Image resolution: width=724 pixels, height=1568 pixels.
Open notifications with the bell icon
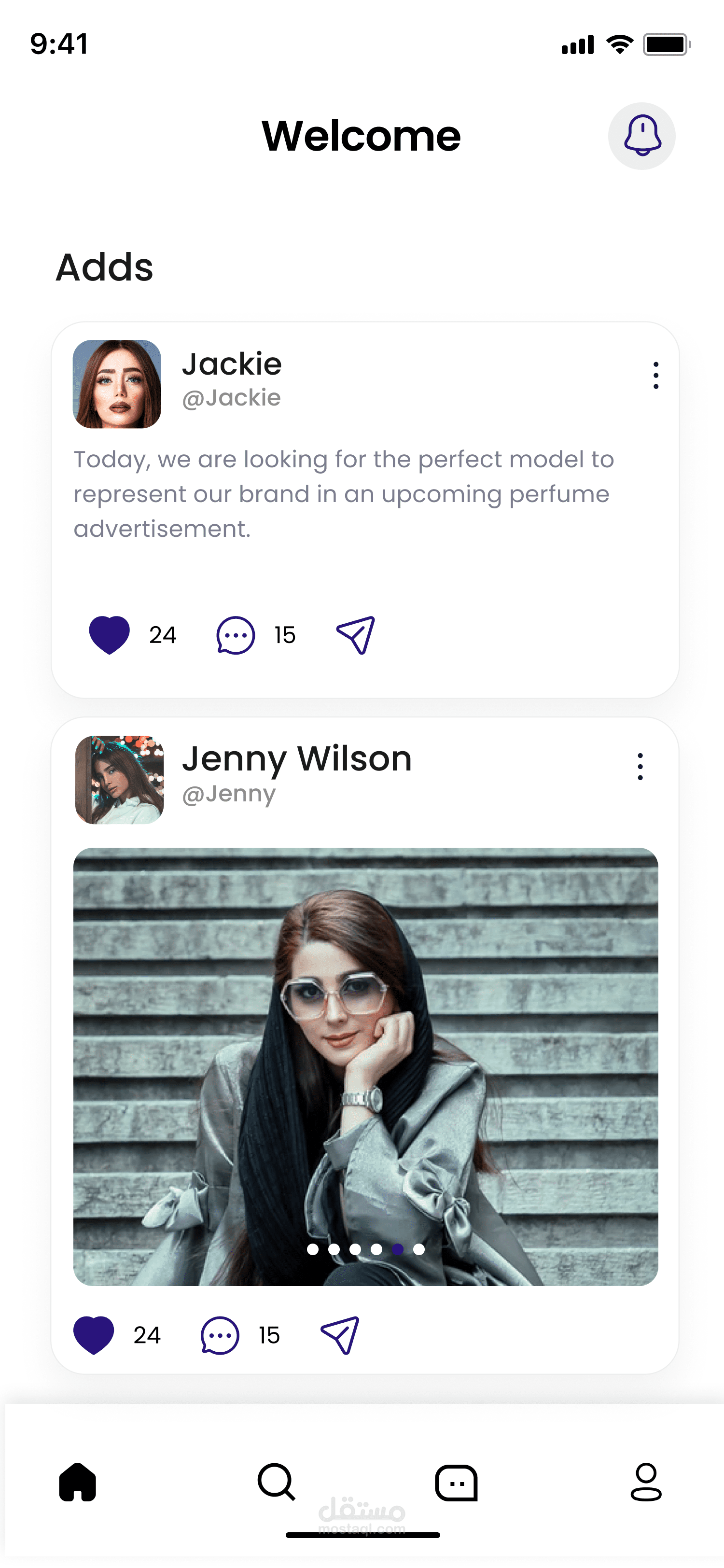(642, 136)
